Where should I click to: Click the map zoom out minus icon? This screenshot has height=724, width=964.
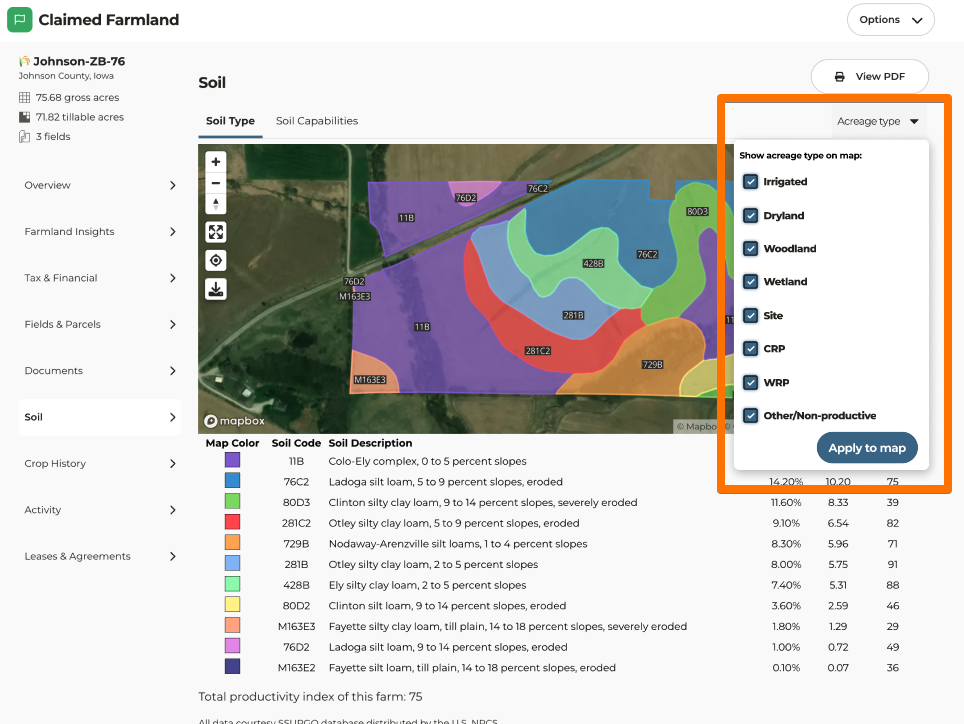(x=216, y=183)
